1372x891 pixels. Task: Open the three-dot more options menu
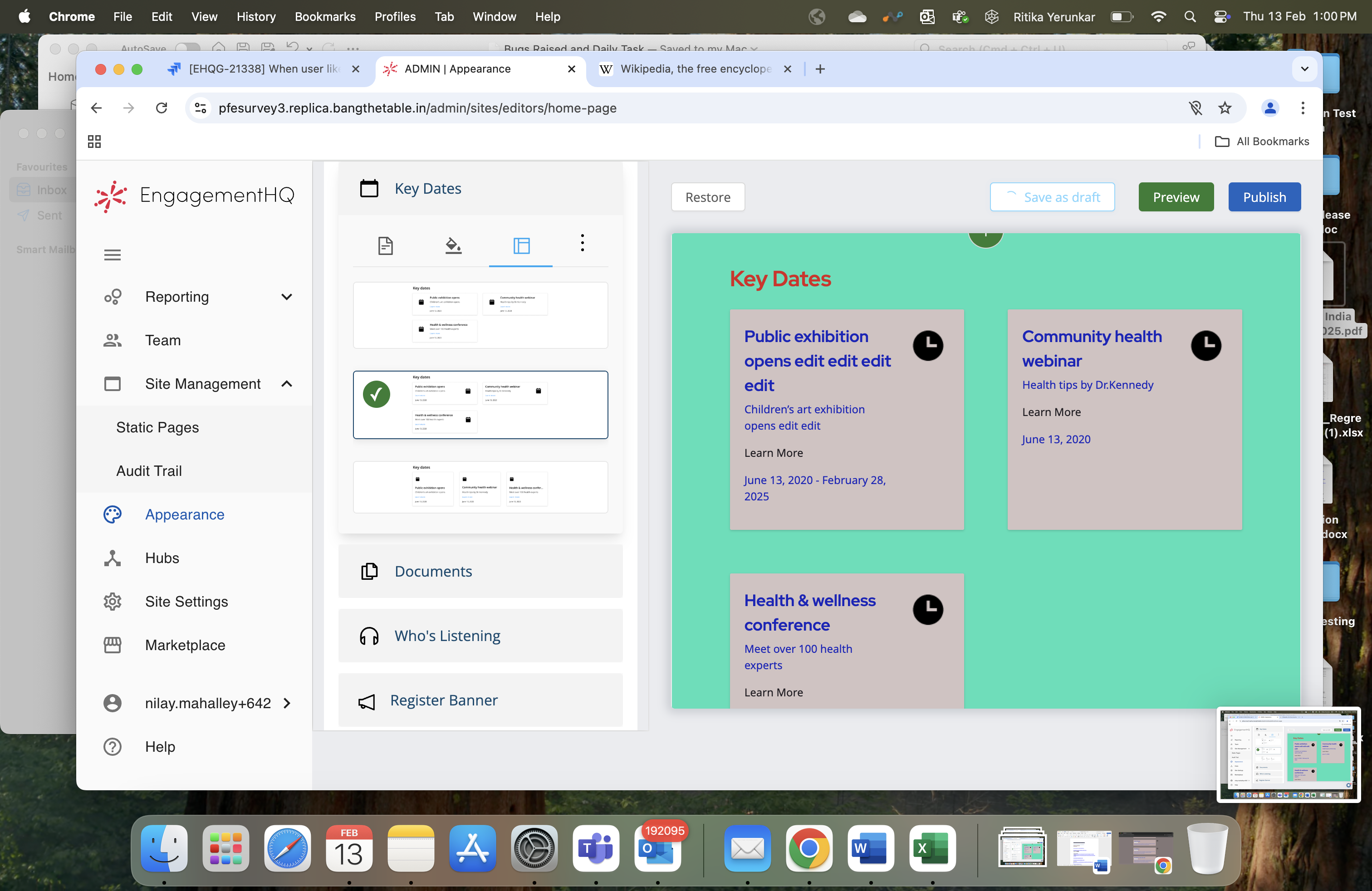pyautogui.click(x=582, y=243)
